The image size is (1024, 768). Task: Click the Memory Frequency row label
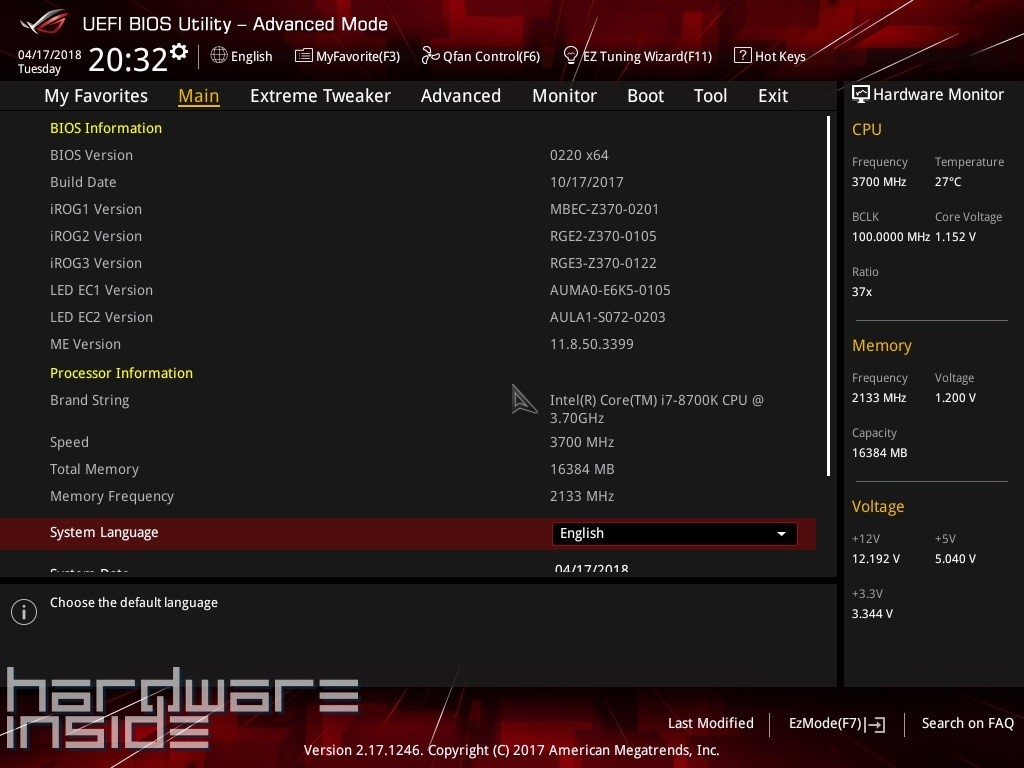click(x=112, y=496)
